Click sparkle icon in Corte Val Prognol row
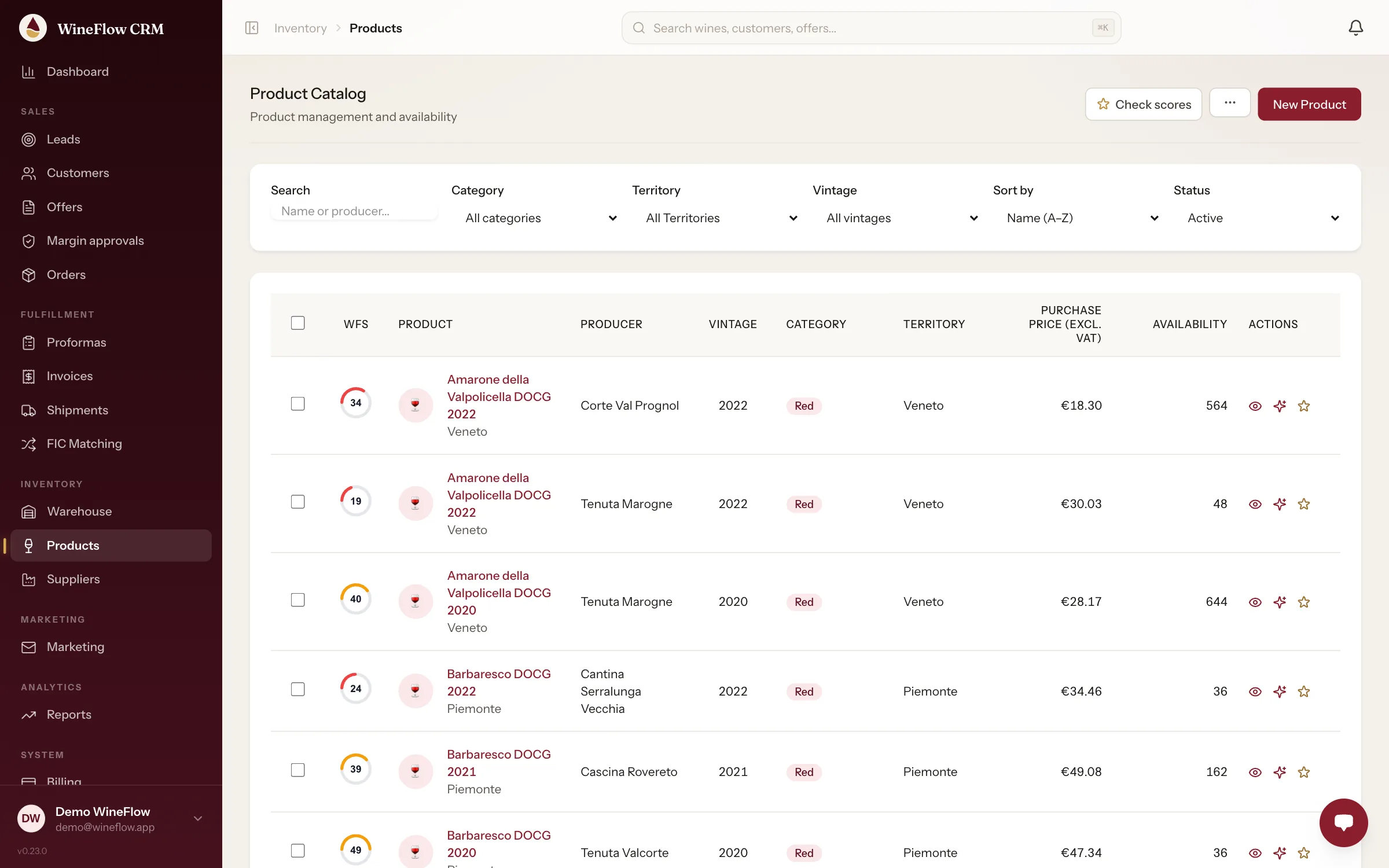 click(1280, 406)
